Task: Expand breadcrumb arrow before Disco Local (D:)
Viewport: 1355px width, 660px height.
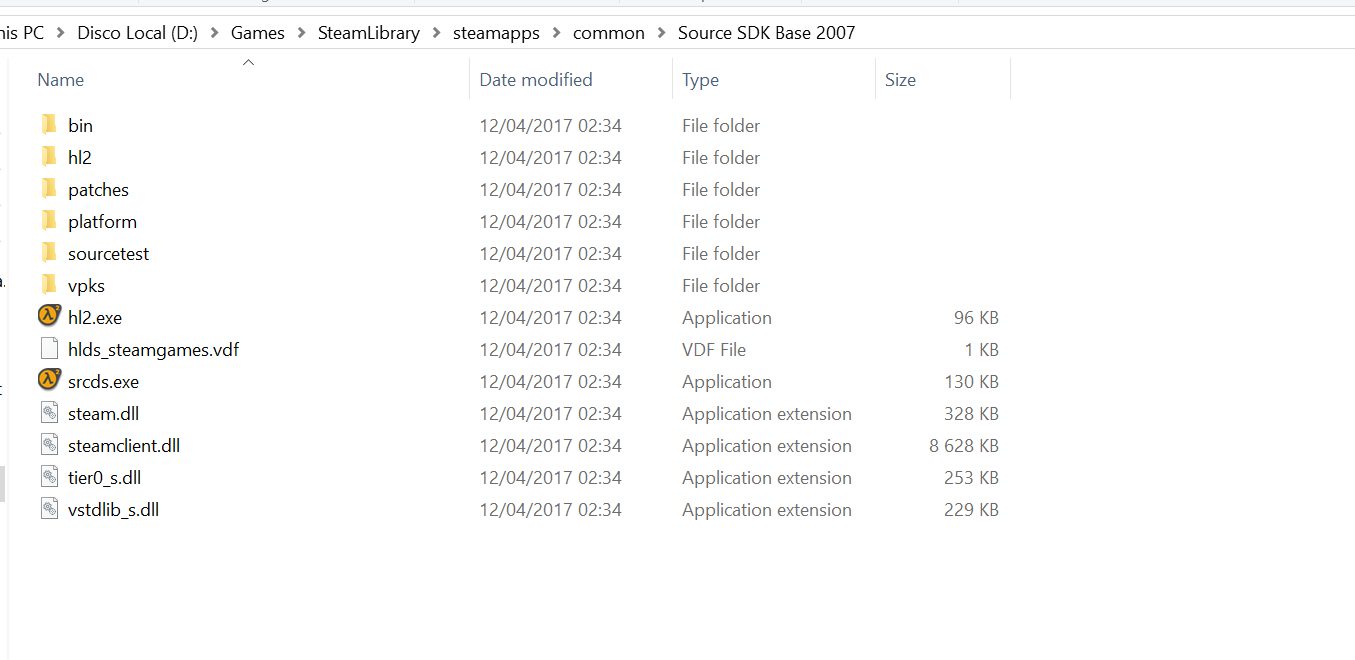Action: click(61, 33)
